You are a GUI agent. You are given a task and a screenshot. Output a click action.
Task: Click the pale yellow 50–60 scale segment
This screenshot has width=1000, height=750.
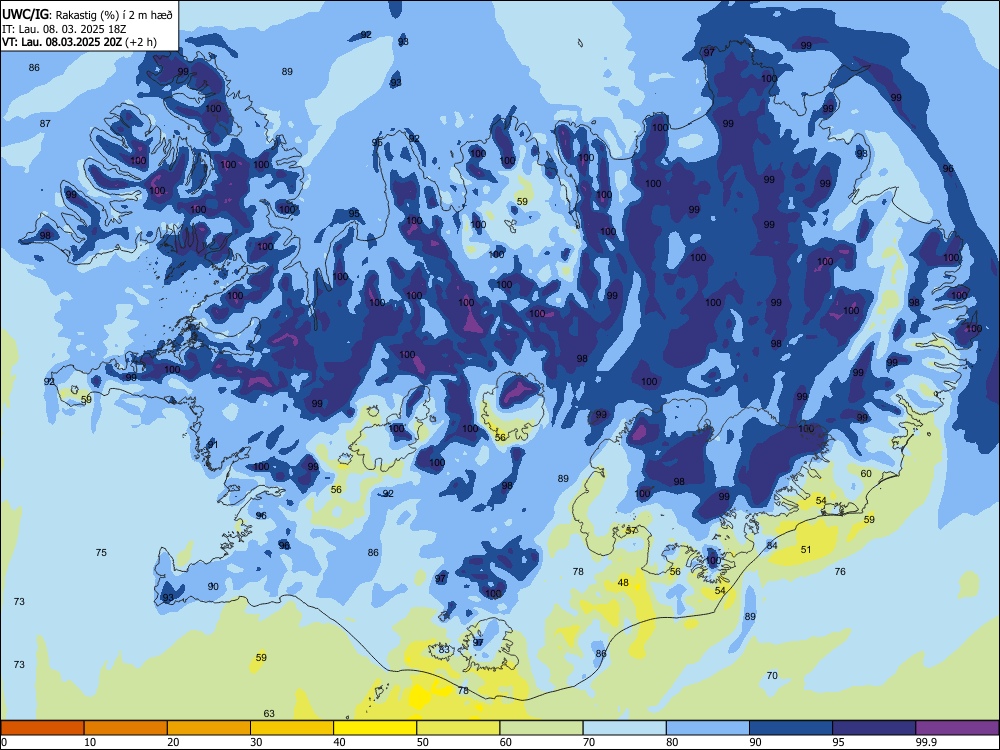[458, 728]
